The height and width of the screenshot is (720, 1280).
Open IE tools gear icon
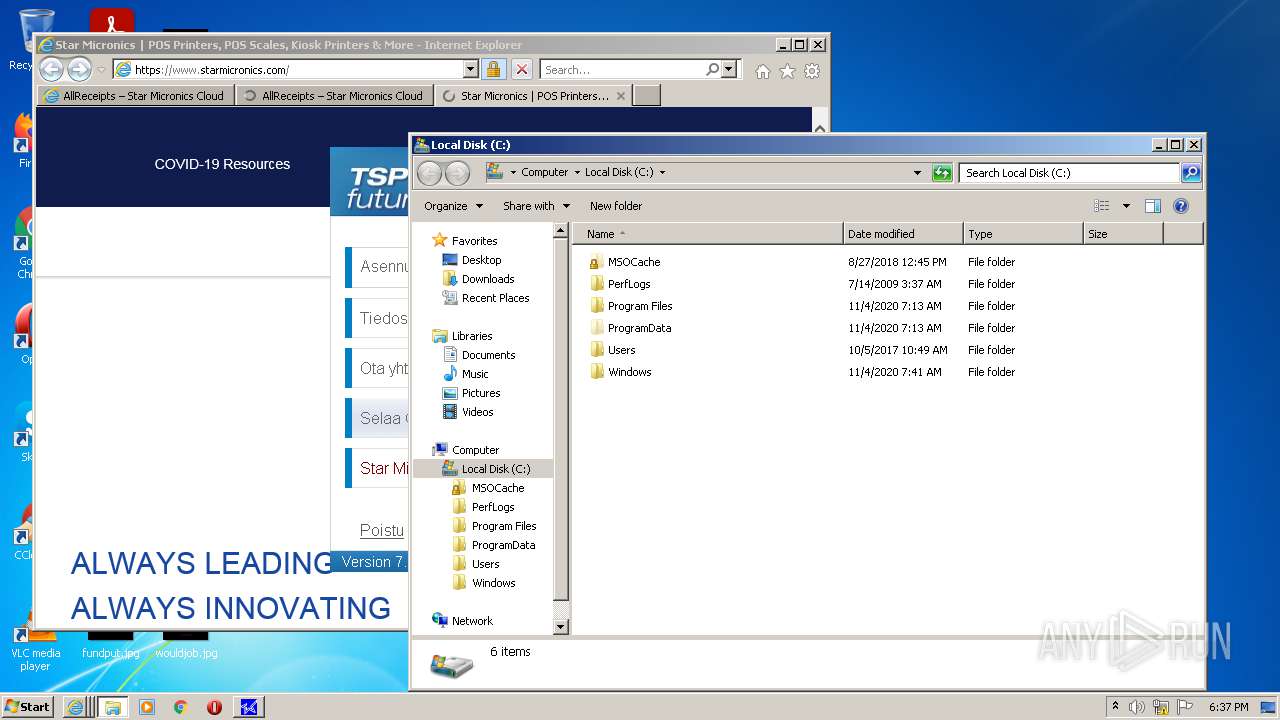coord(812,71)
